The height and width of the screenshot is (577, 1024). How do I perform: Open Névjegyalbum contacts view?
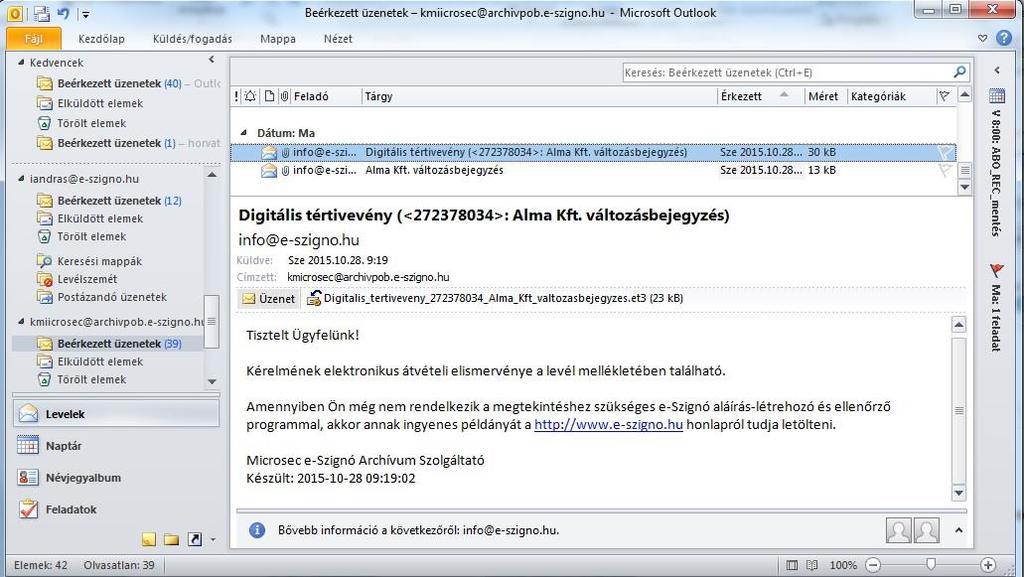click(x=116, y=478)
